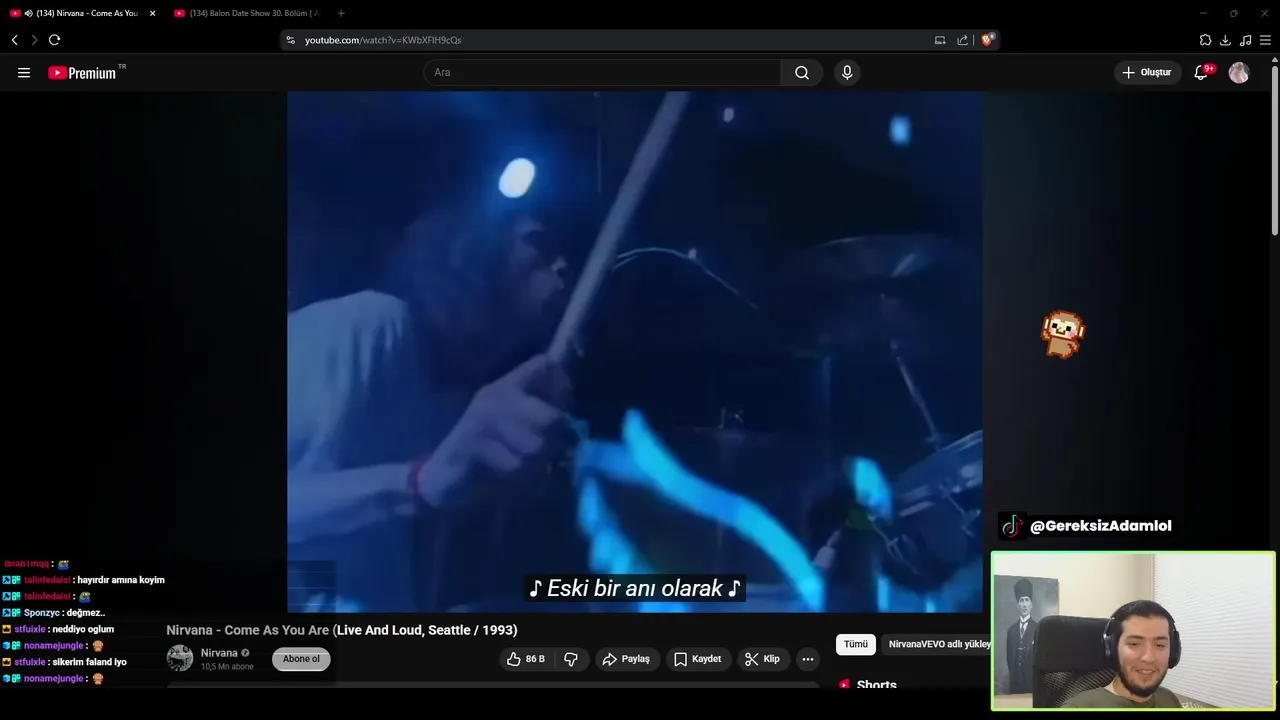Click the install/cast screen icon in address bar
This screenshot has width=1280, height=720.
point(940,40)
